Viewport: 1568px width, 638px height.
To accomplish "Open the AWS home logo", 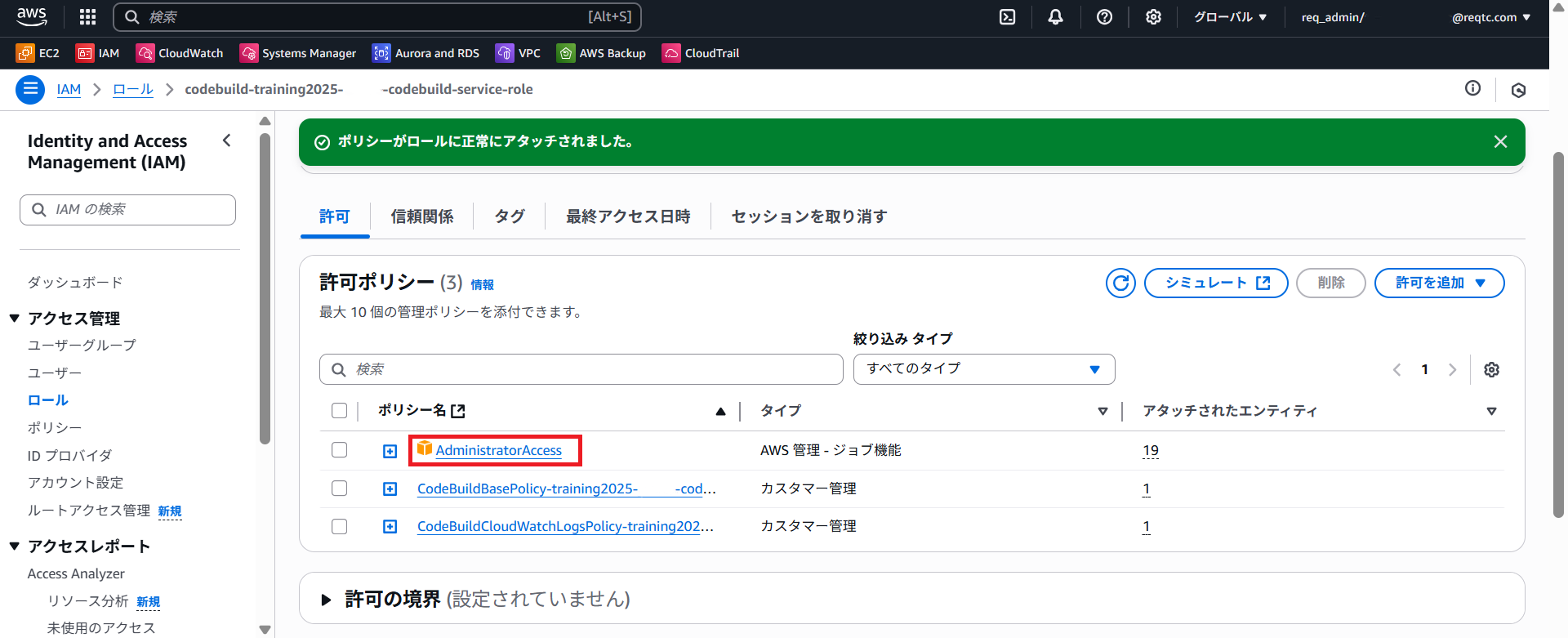I will (x=32, y=16).
